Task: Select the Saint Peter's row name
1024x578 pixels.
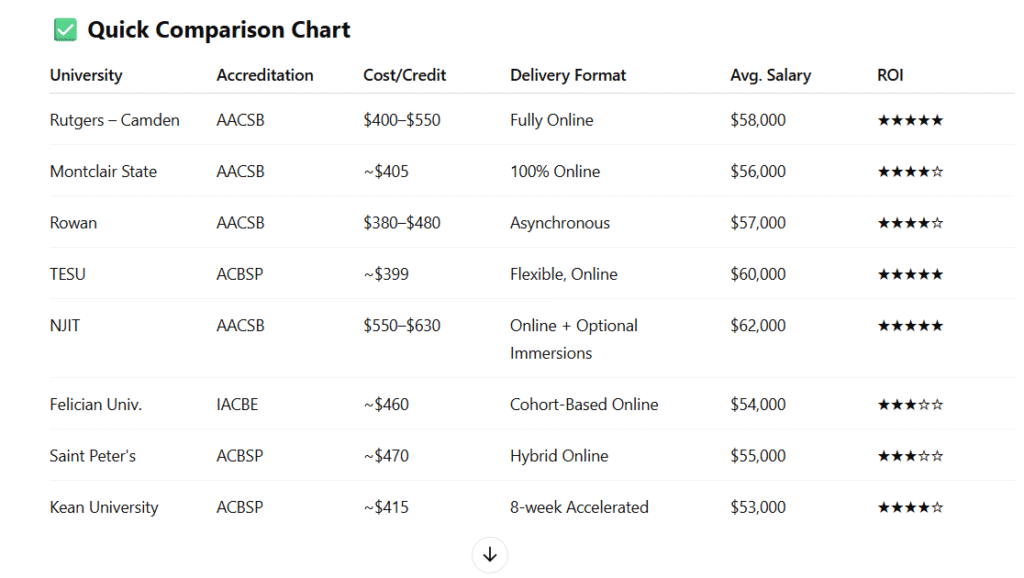Action: click(93, 456)
